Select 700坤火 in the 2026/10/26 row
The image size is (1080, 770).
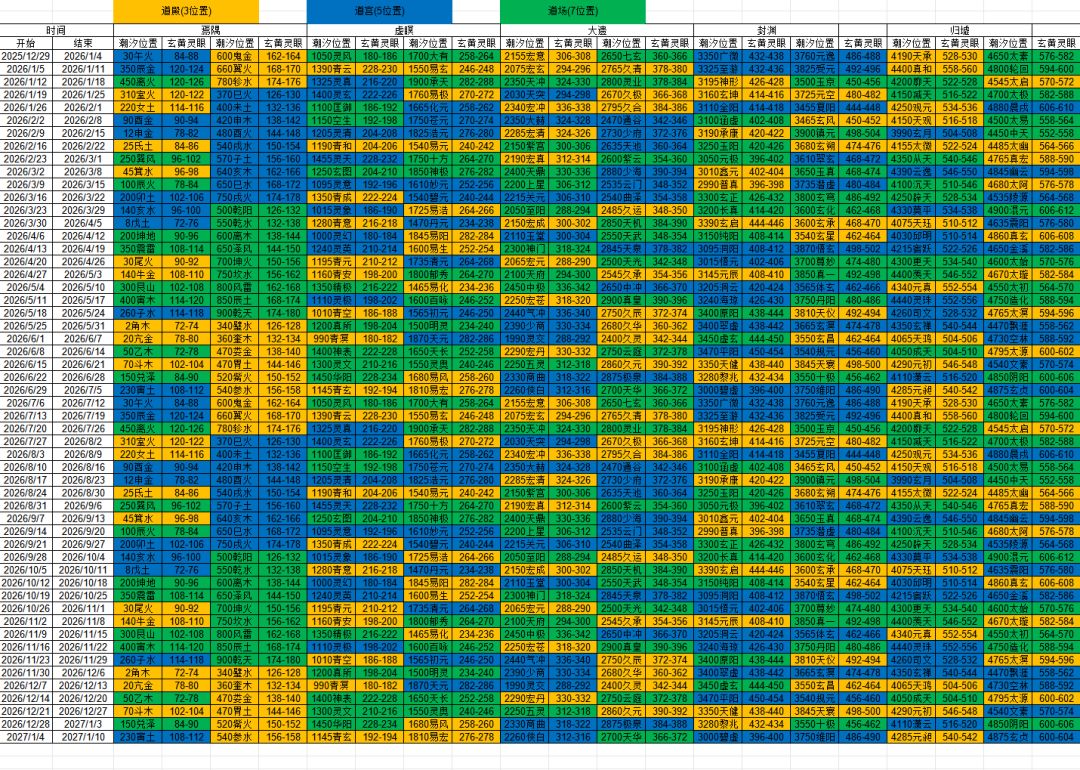click(234, 609)
